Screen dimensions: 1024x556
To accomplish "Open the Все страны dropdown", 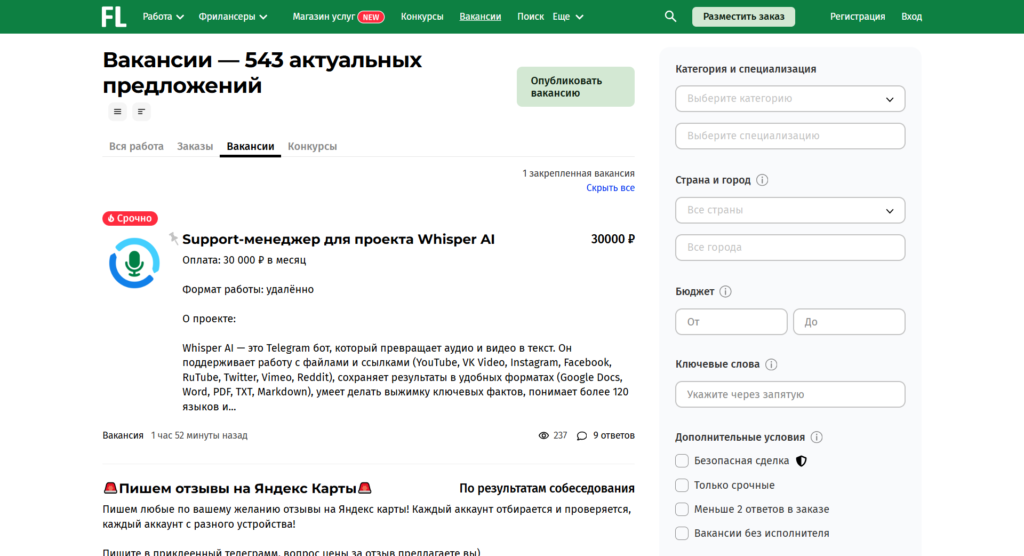I will click(x=790, y=210).
